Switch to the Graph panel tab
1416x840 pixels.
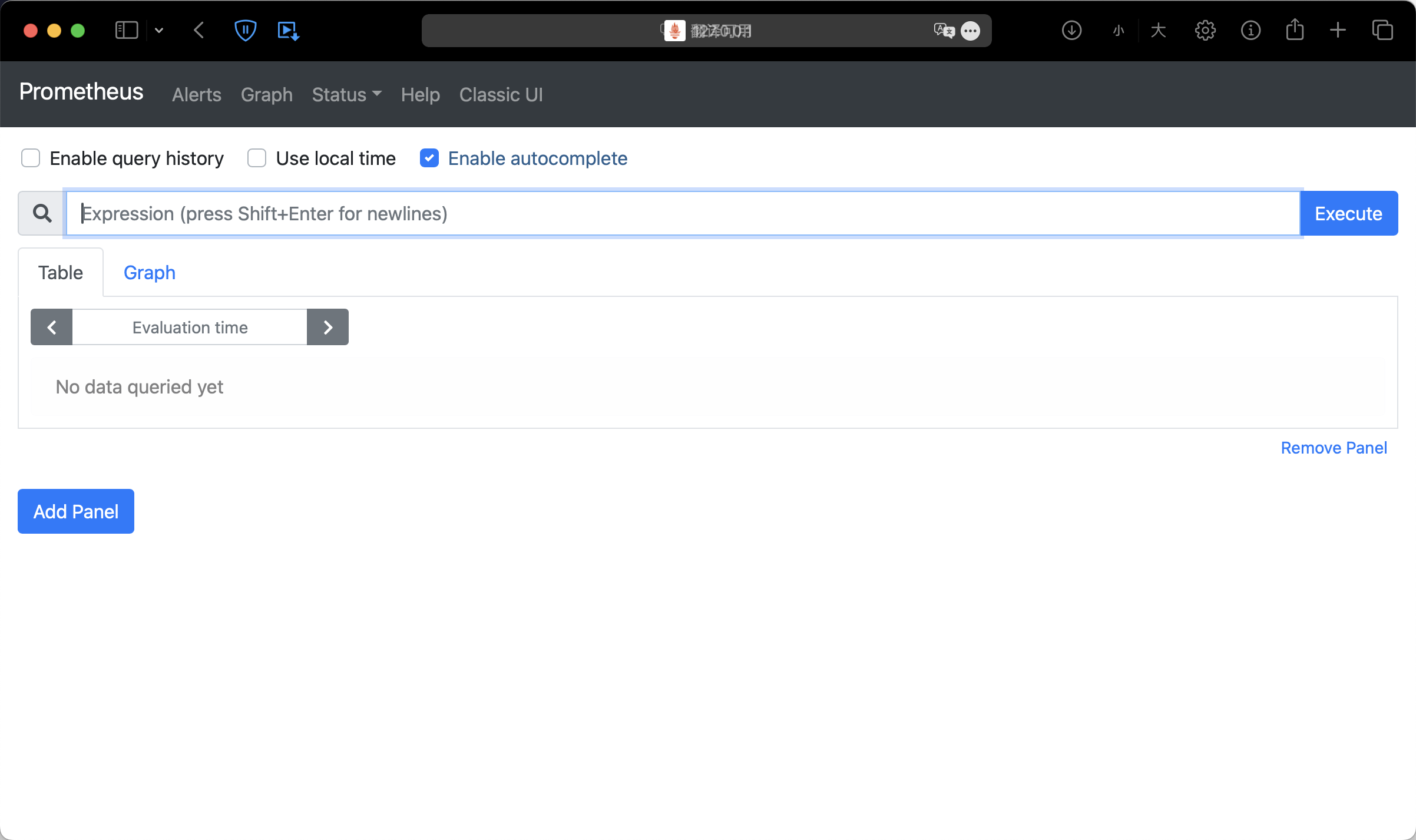point(150,273)
